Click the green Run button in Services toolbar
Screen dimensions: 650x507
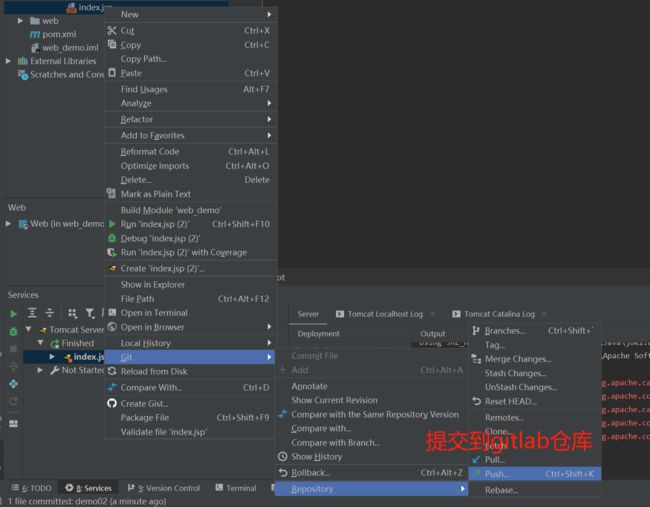(13, 314)
